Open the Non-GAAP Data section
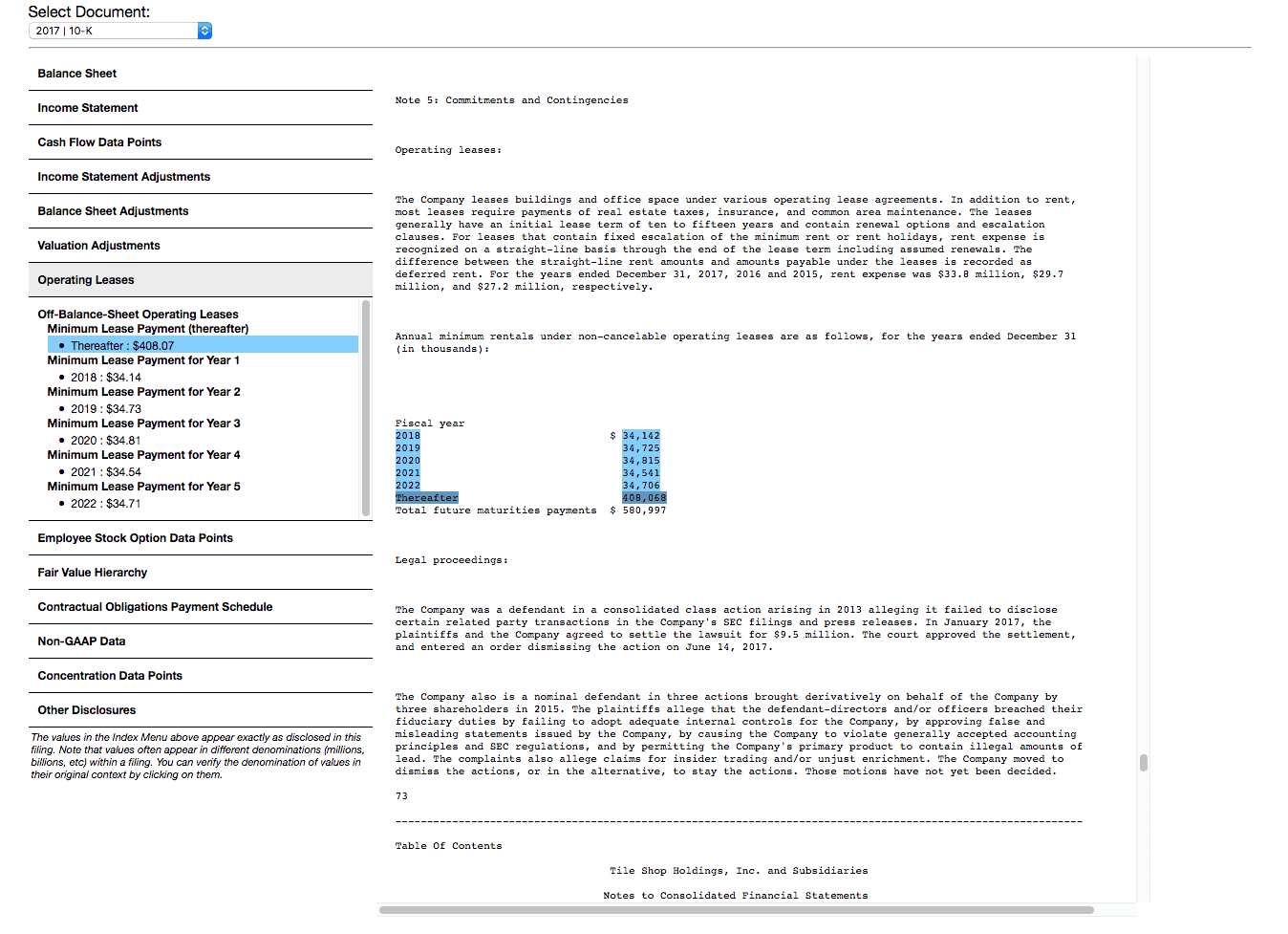Viewport: 1288px width, 934px height. pyautogui.click(x=201, y=641)
